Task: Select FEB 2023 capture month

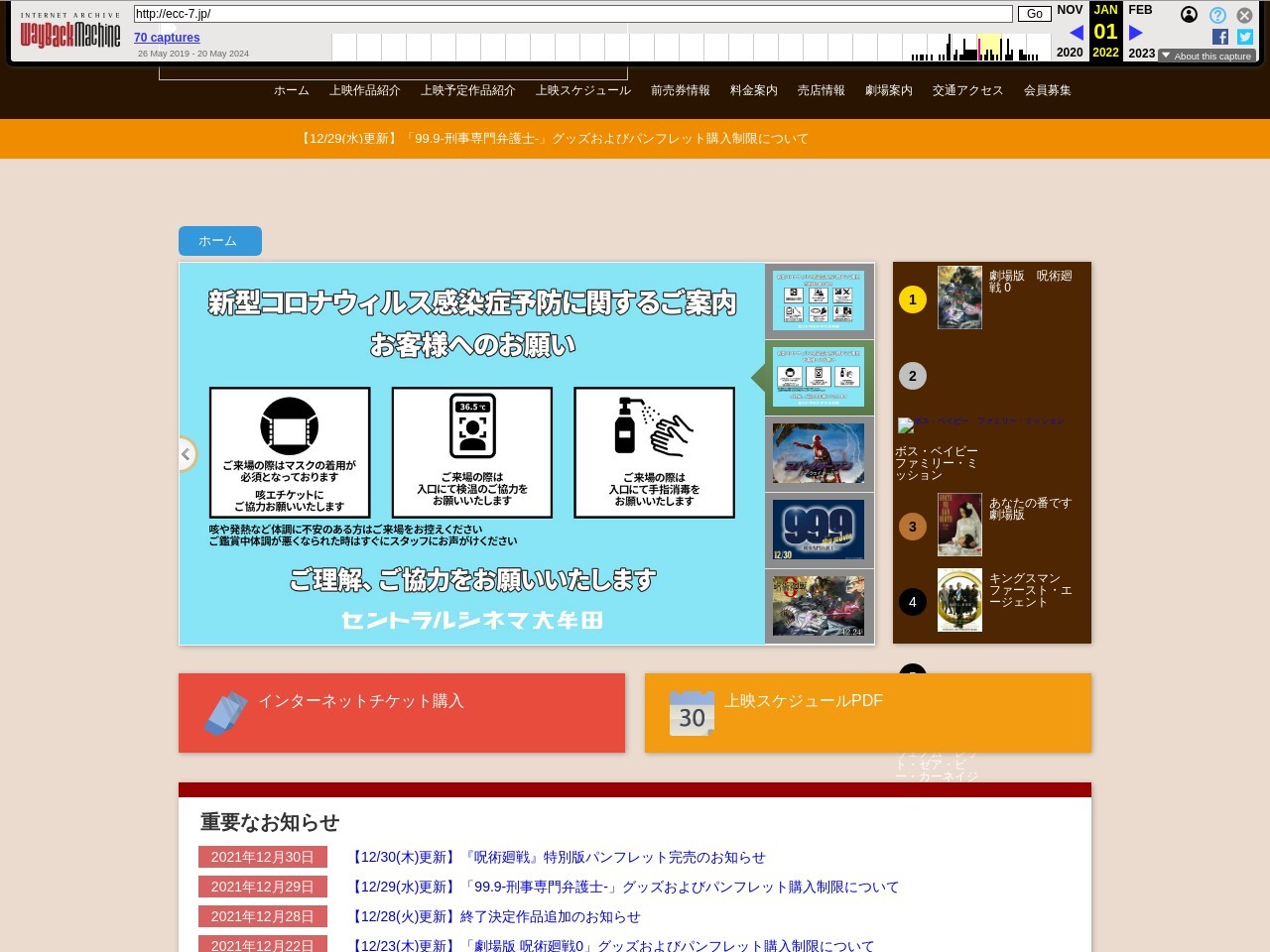Action: point(1141,31)
